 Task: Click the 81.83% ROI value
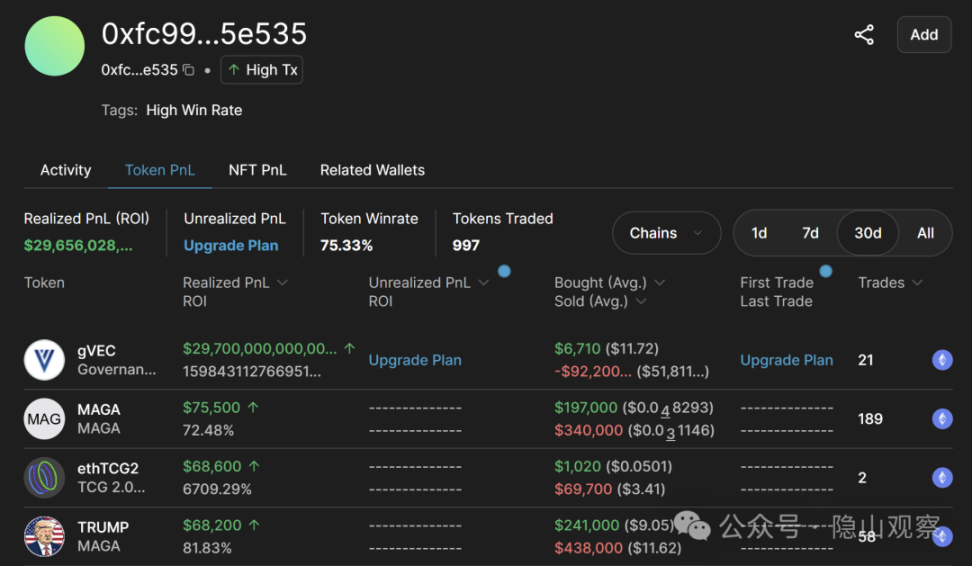(207, 548)
